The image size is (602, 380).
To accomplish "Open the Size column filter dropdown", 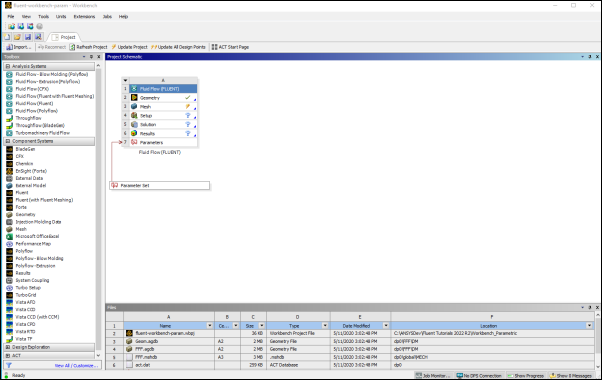I will (x=261, y=325).
